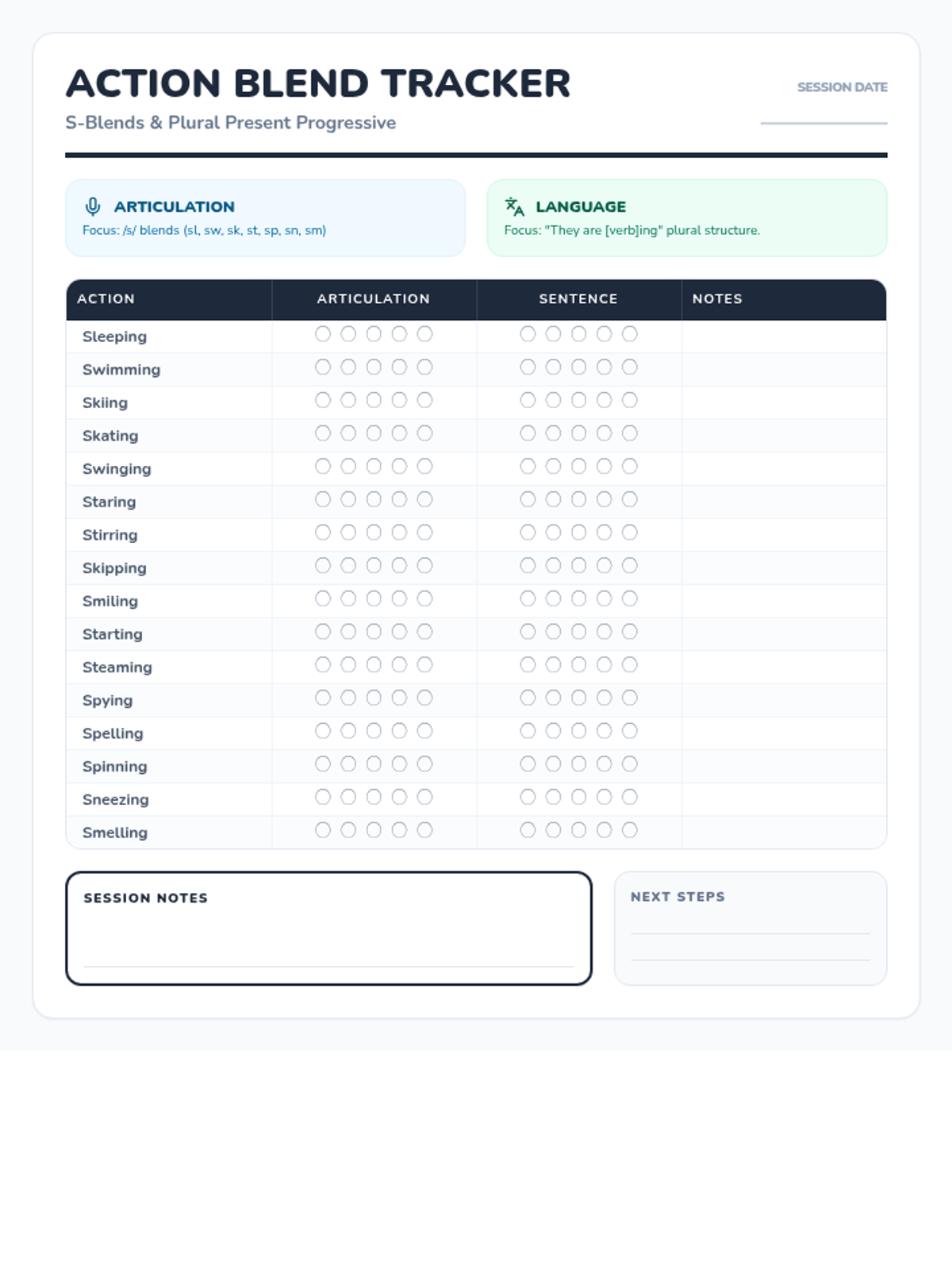Mark third sentence circle for Smelling
Viewport: 952px width, 1270px height.
click(579, 830)
